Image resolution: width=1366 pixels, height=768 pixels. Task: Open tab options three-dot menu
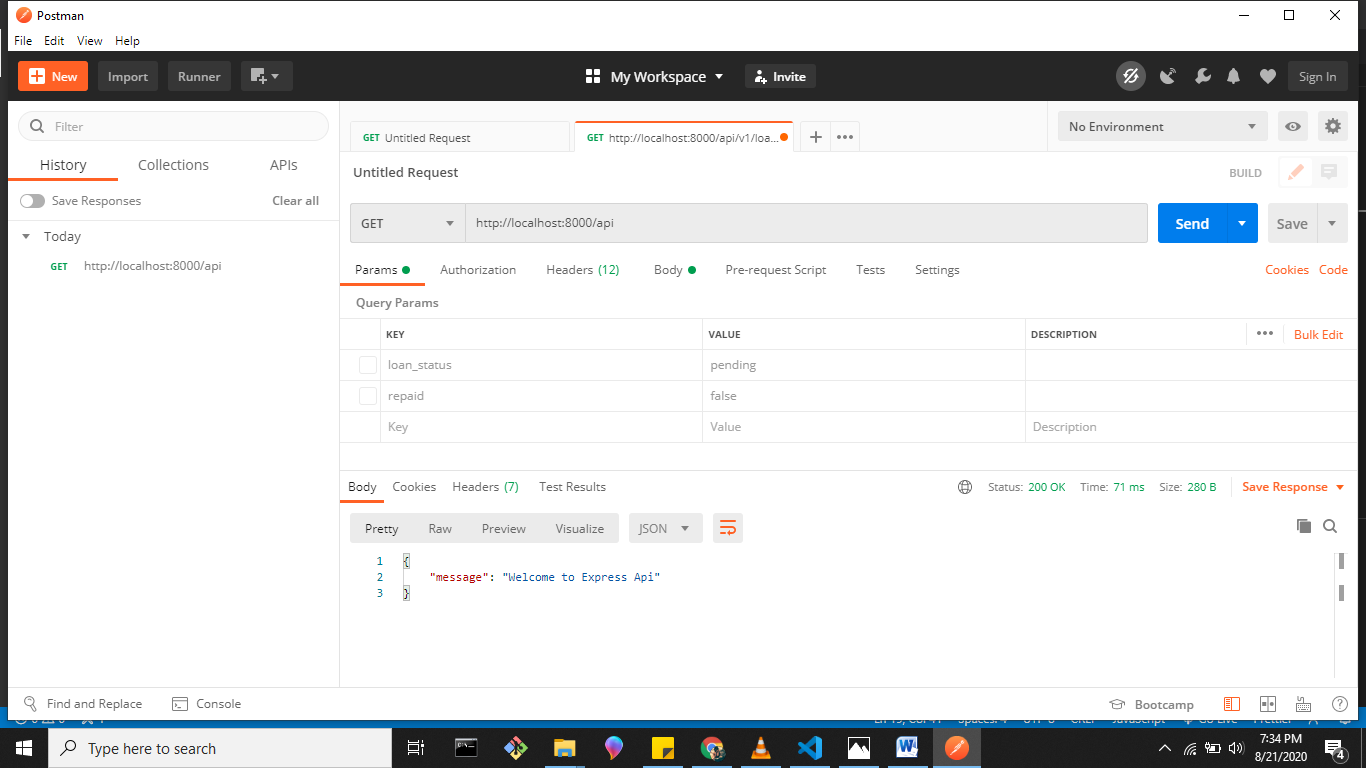(x=845, y=137)
